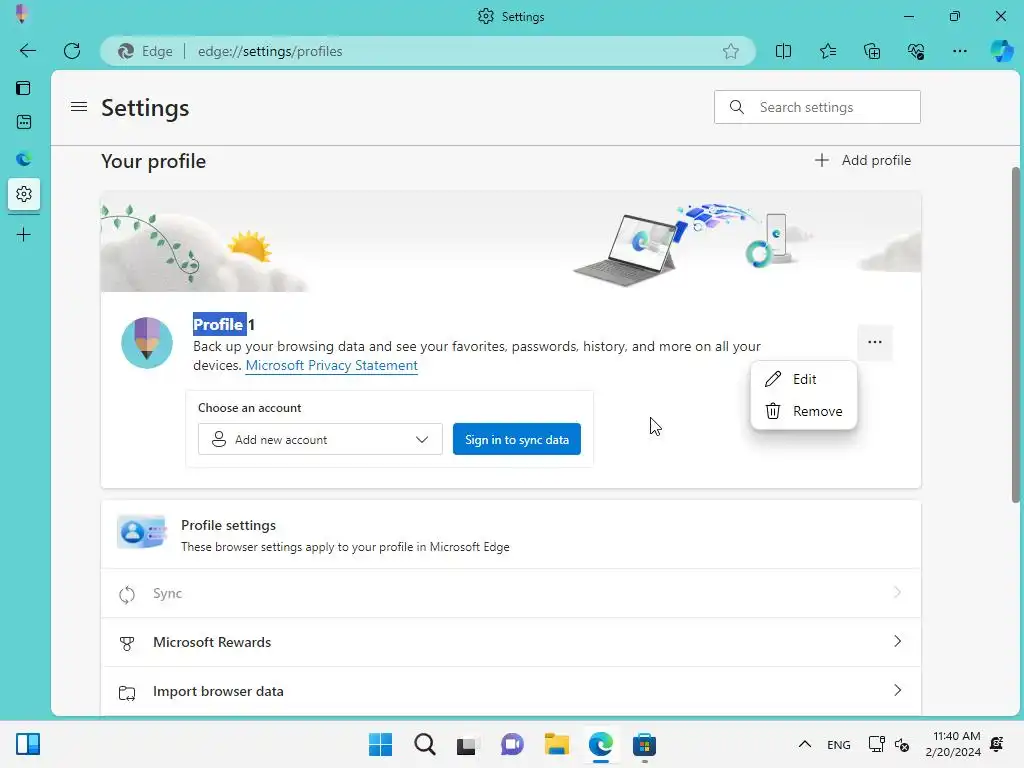Open the Settings hamburger menu
This screenshot has width=1024, height=768.
coord(79,106)
